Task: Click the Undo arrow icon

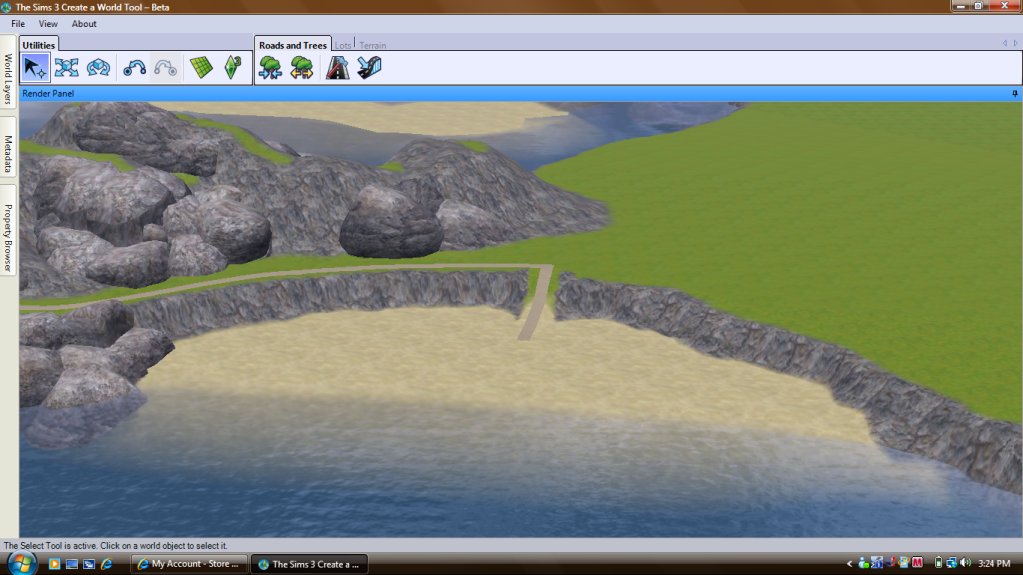Action: tap(134, 68)
